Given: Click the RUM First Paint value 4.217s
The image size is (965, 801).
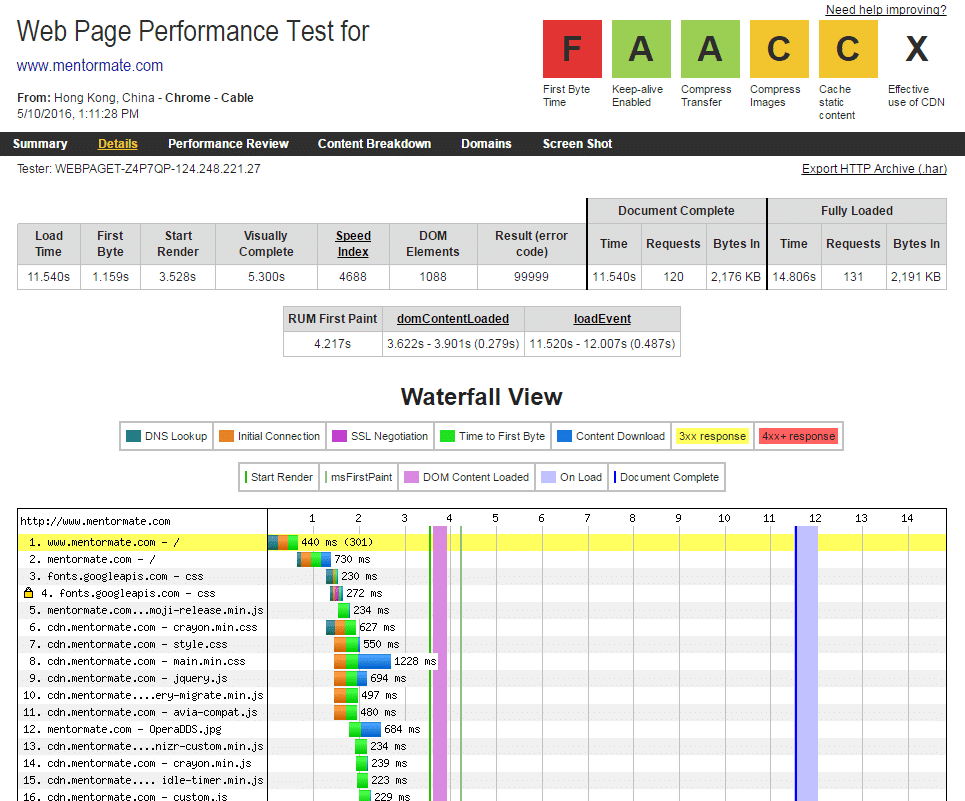Looking at the screenshot, I should pos(332,344).
